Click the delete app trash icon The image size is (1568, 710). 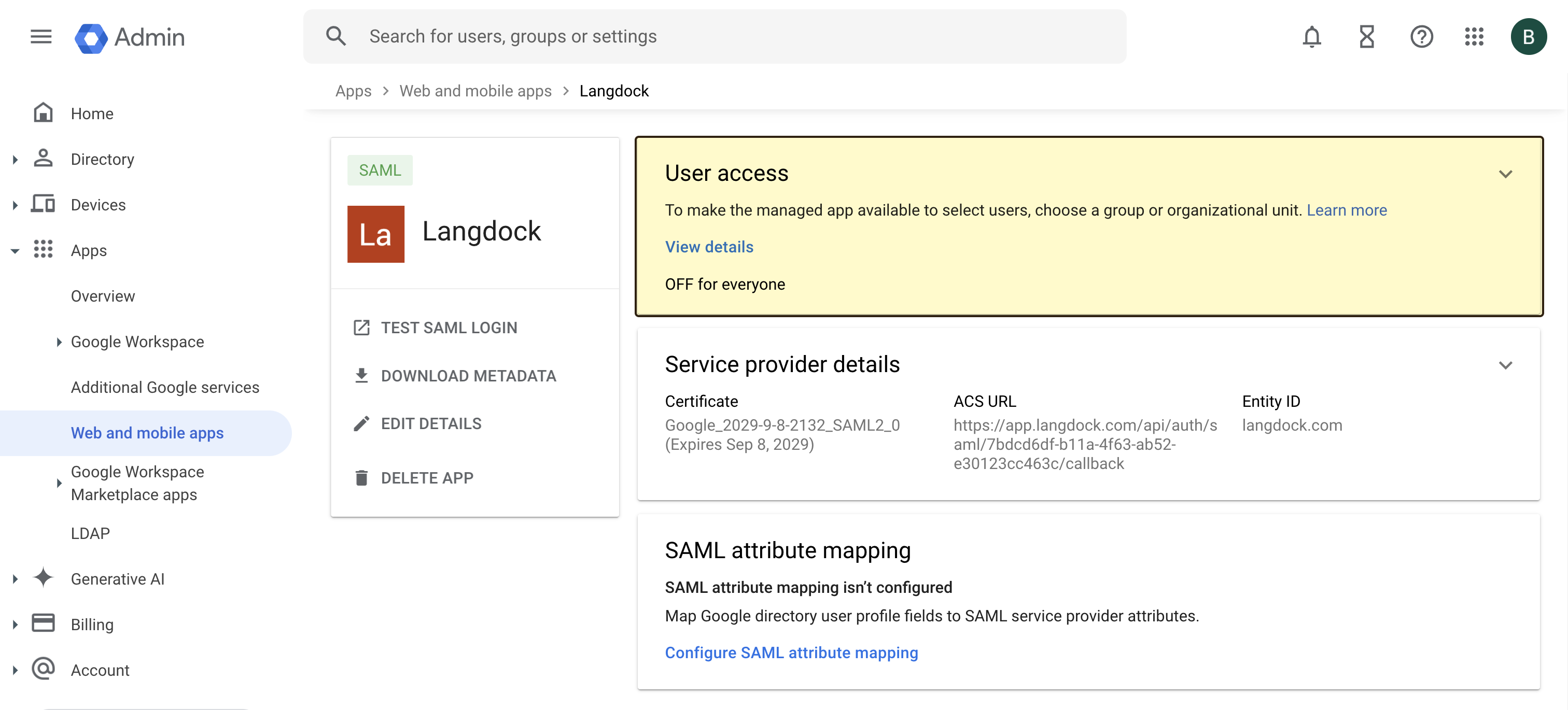(361, 478)
